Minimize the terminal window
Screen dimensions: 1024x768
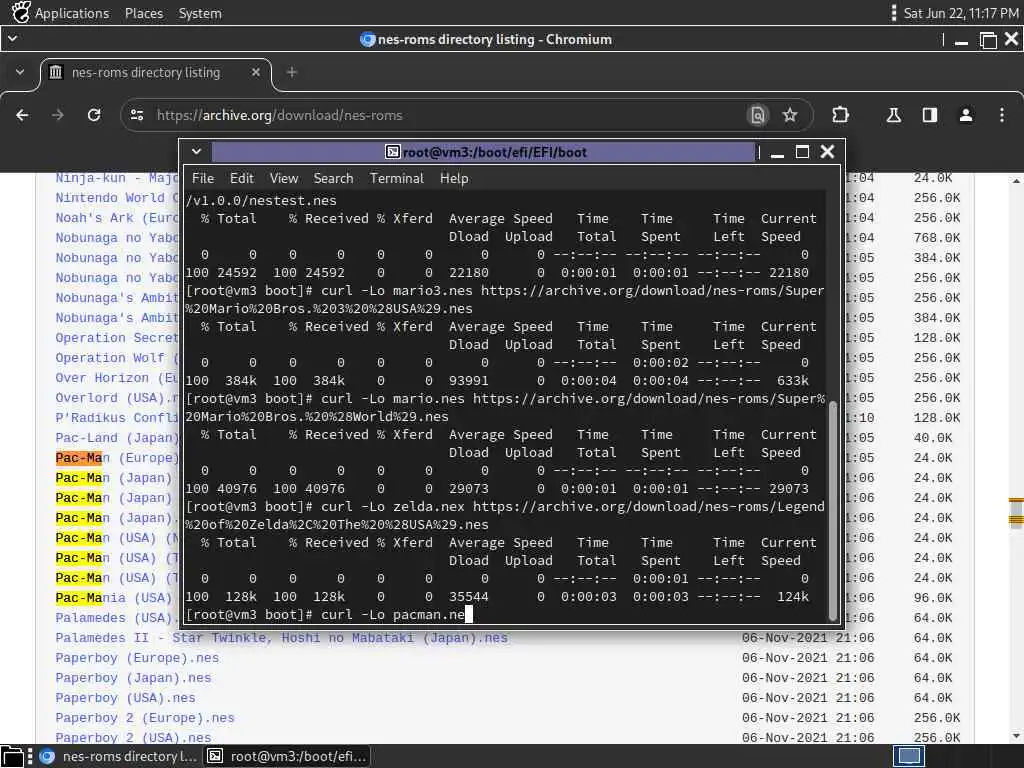pos(777,153)
